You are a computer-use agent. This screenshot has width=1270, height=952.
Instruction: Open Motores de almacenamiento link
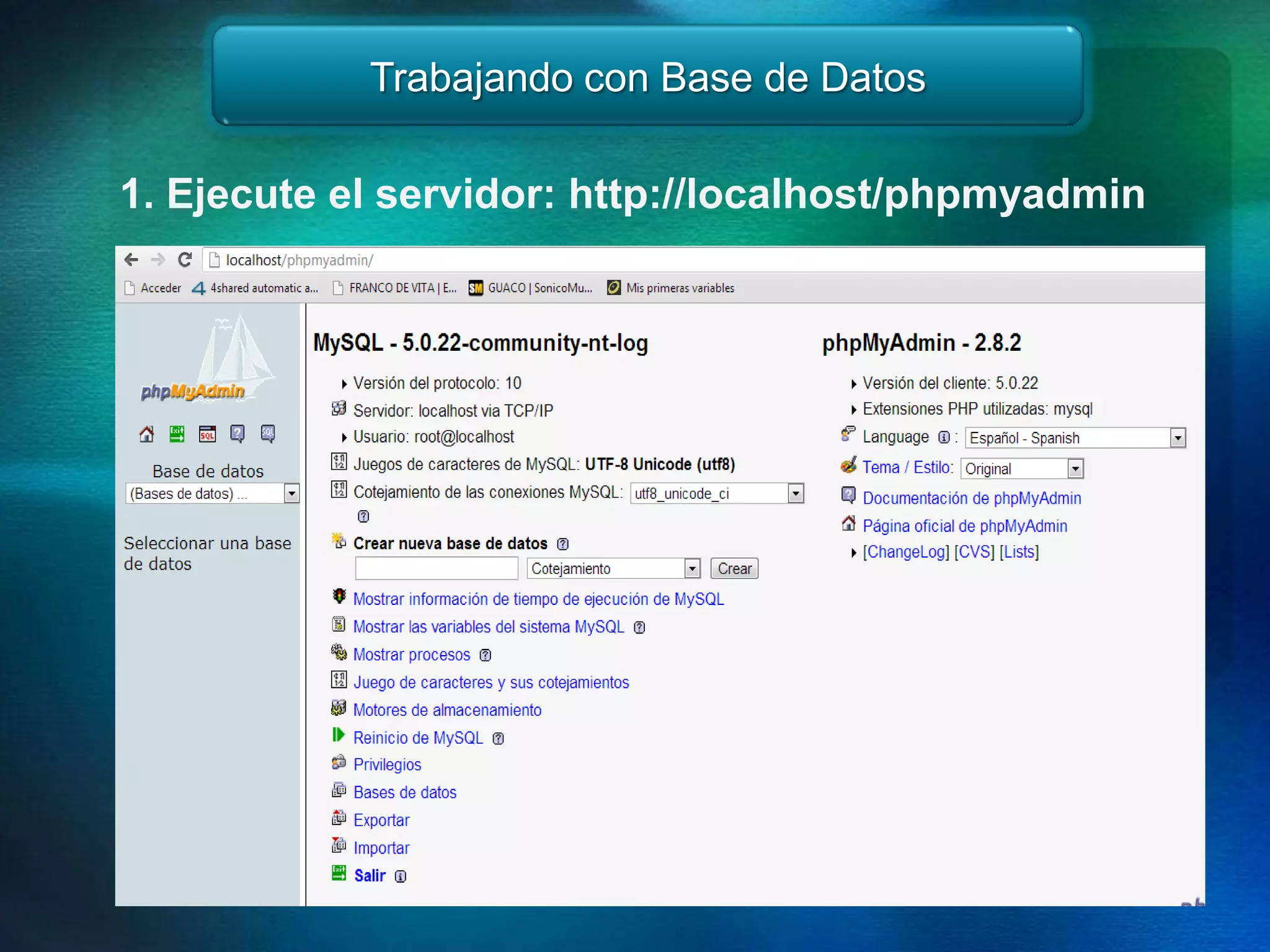[447, 710]
